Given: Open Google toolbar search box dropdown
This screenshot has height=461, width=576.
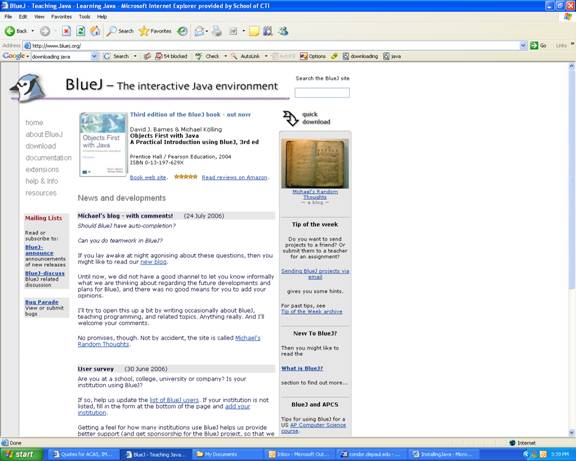Looking at the screenshot, I should click(x=94, y=56).
